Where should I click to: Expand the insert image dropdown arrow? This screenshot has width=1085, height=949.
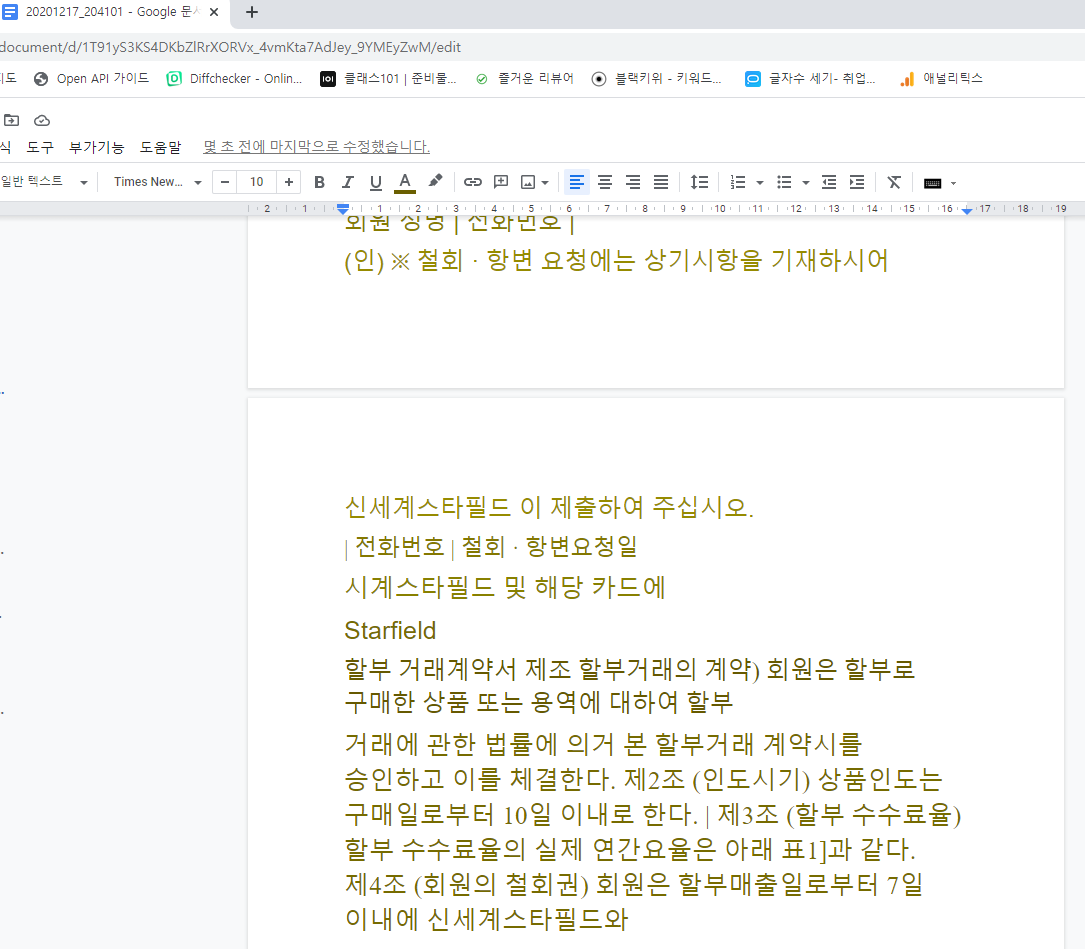click(545, 183)
